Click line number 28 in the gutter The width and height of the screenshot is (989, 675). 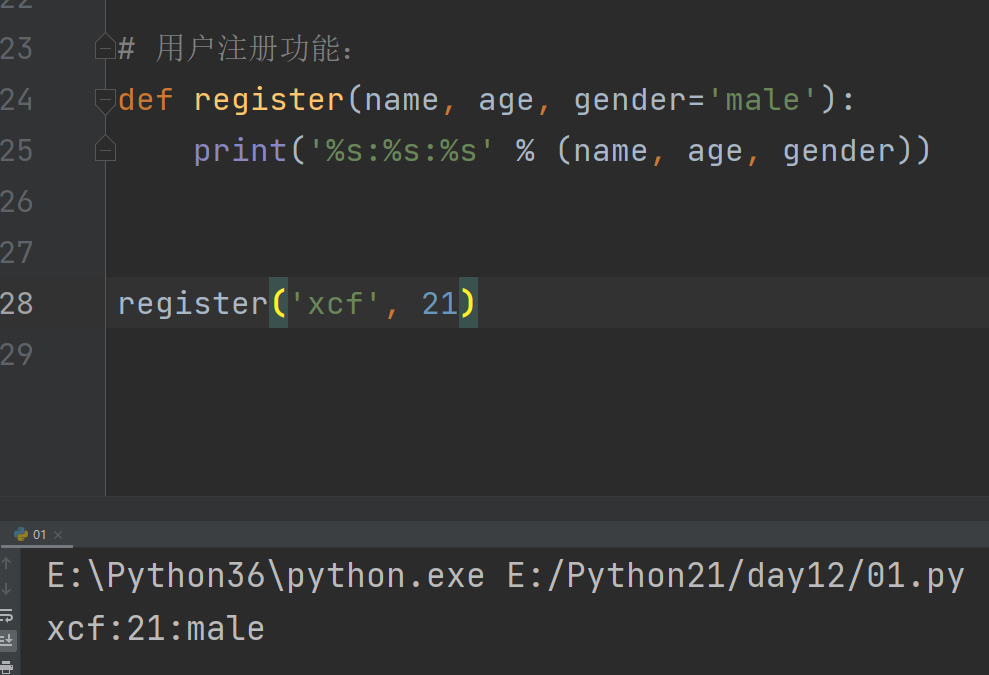(x=16, y=303)
